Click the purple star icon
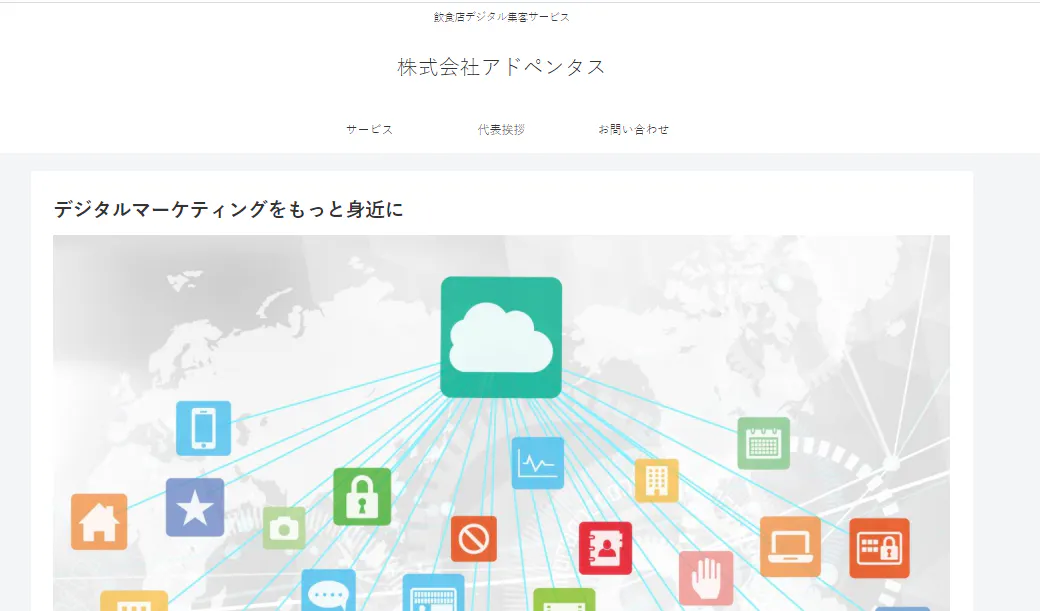 coord(195,507)
